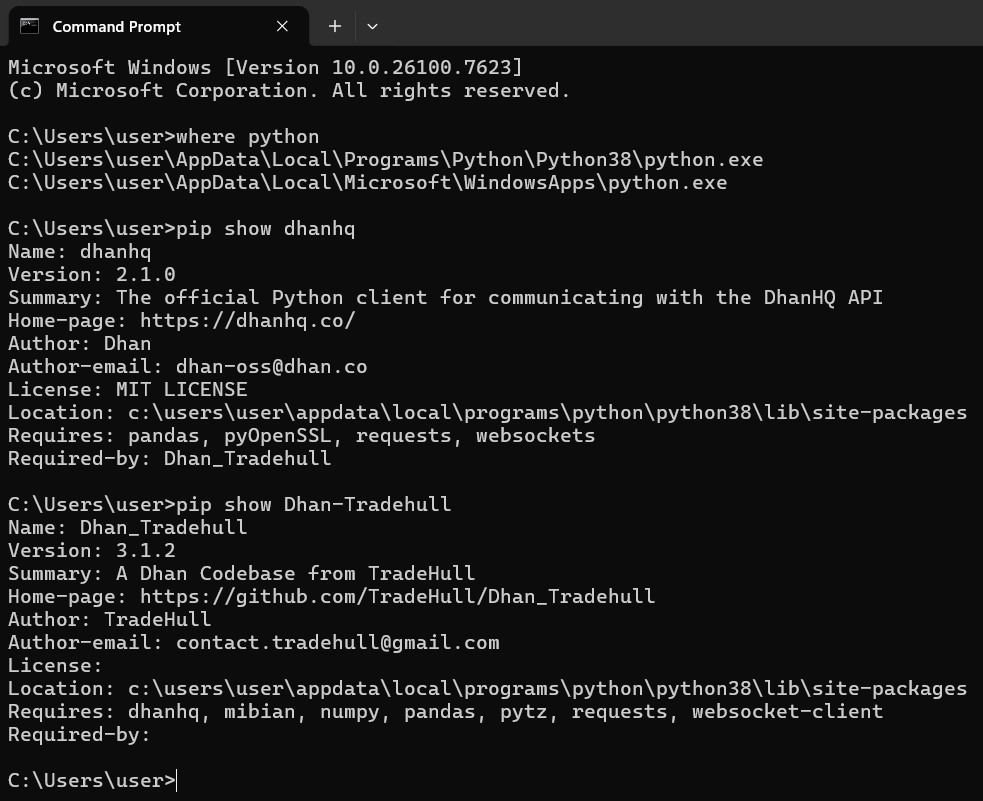Click the Command Prompt terminal icon
The image size is (983, 801).
pos(30,26)
